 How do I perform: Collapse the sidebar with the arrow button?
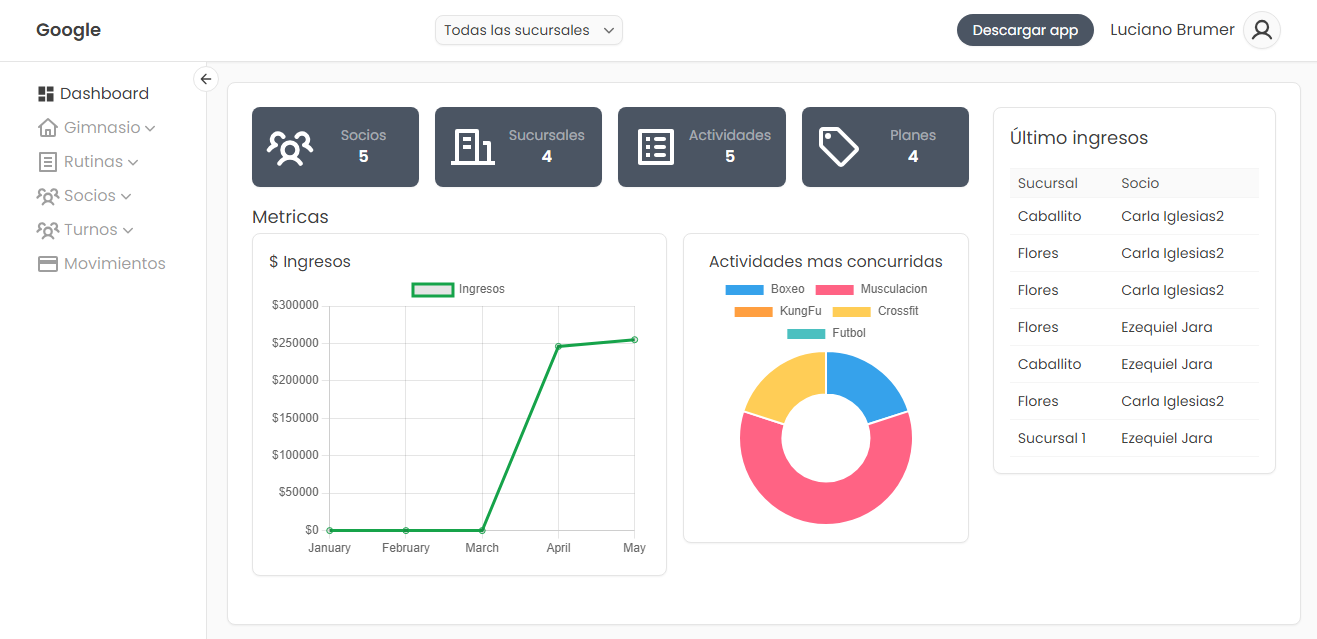(206, 79)
